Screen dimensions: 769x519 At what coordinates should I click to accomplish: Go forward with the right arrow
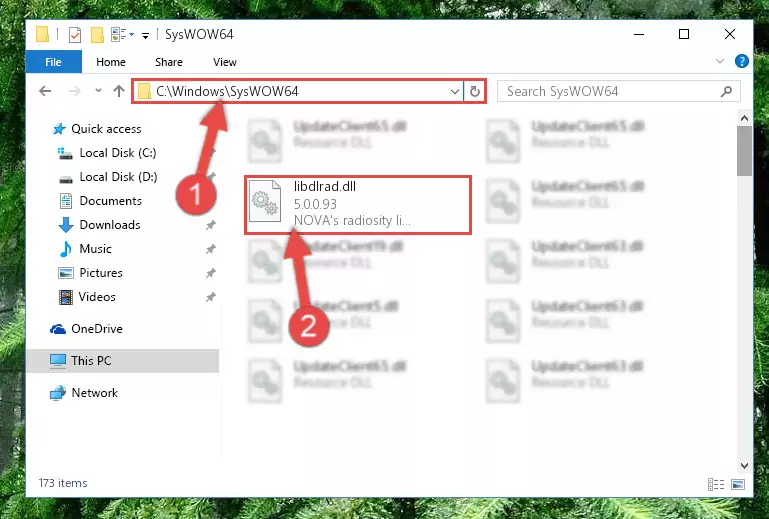coord(75,91)
